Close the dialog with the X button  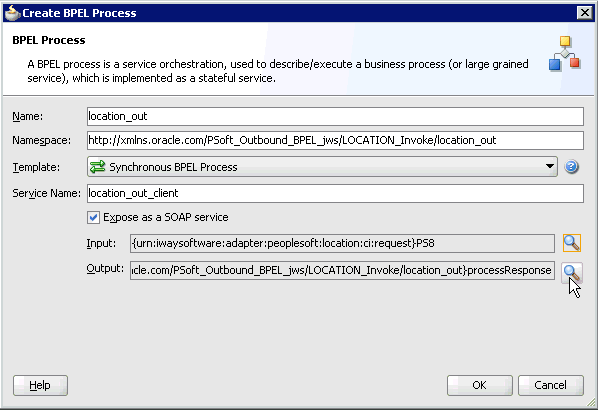coord(584,13)
